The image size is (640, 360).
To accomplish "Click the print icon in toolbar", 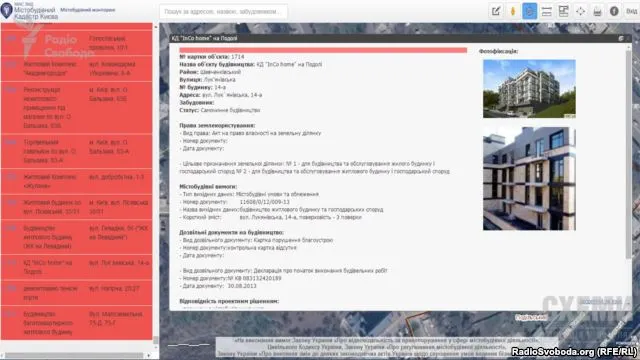I will tap(597, 11).
